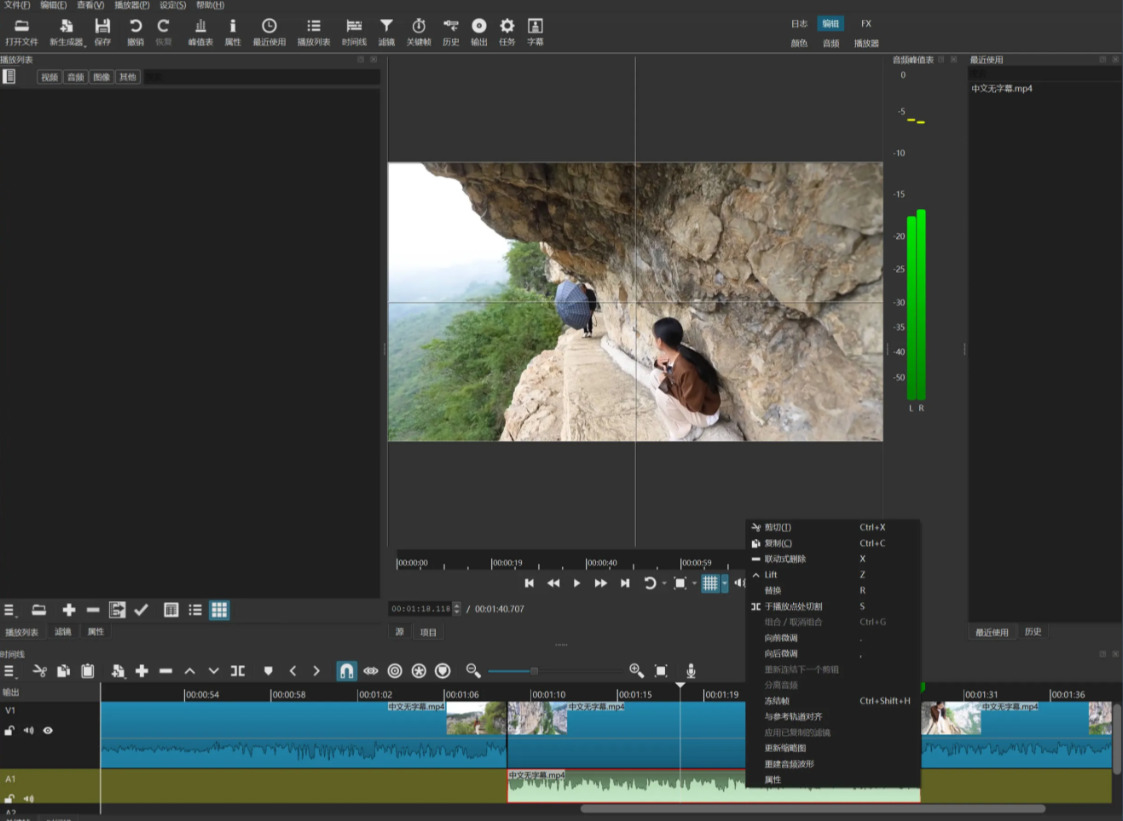Click the 撤销 (undo) arrow icon
The width and height of the screenshot is (1123, 821).
pos(135,32)
